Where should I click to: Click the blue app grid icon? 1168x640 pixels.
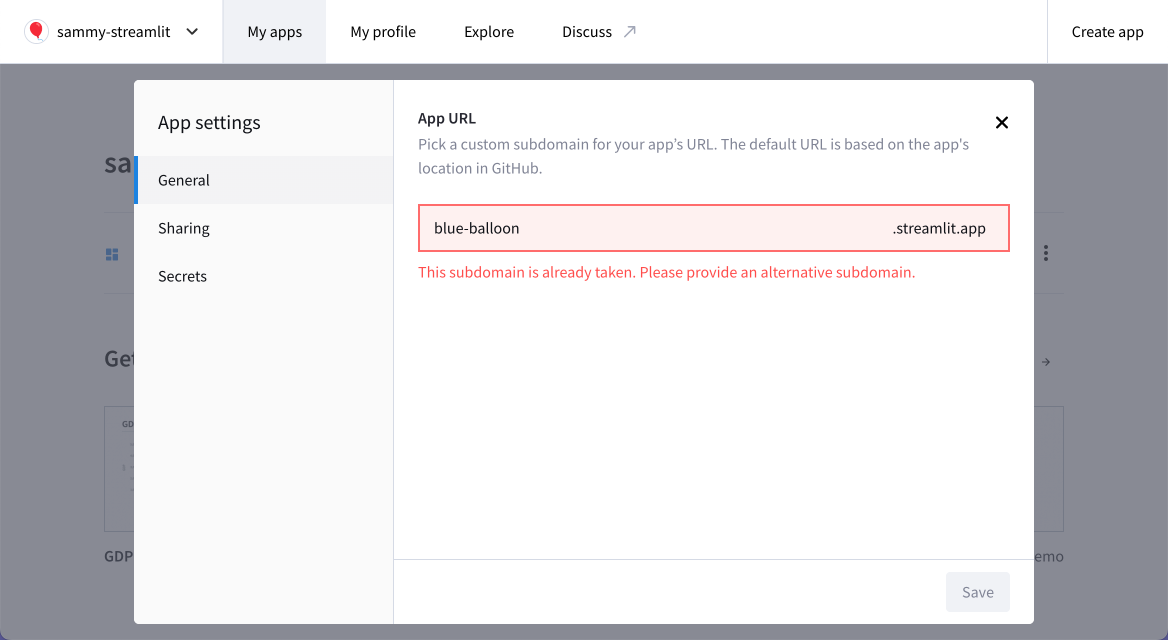pyautogui.click(x=111, y=253)
